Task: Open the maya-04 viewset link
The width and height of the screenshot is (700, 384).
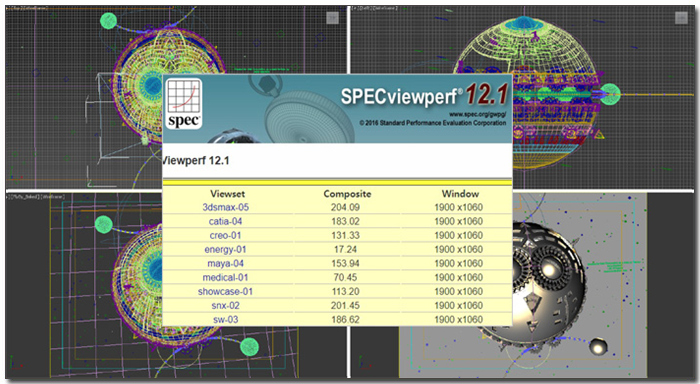Action: click(225, 263)
